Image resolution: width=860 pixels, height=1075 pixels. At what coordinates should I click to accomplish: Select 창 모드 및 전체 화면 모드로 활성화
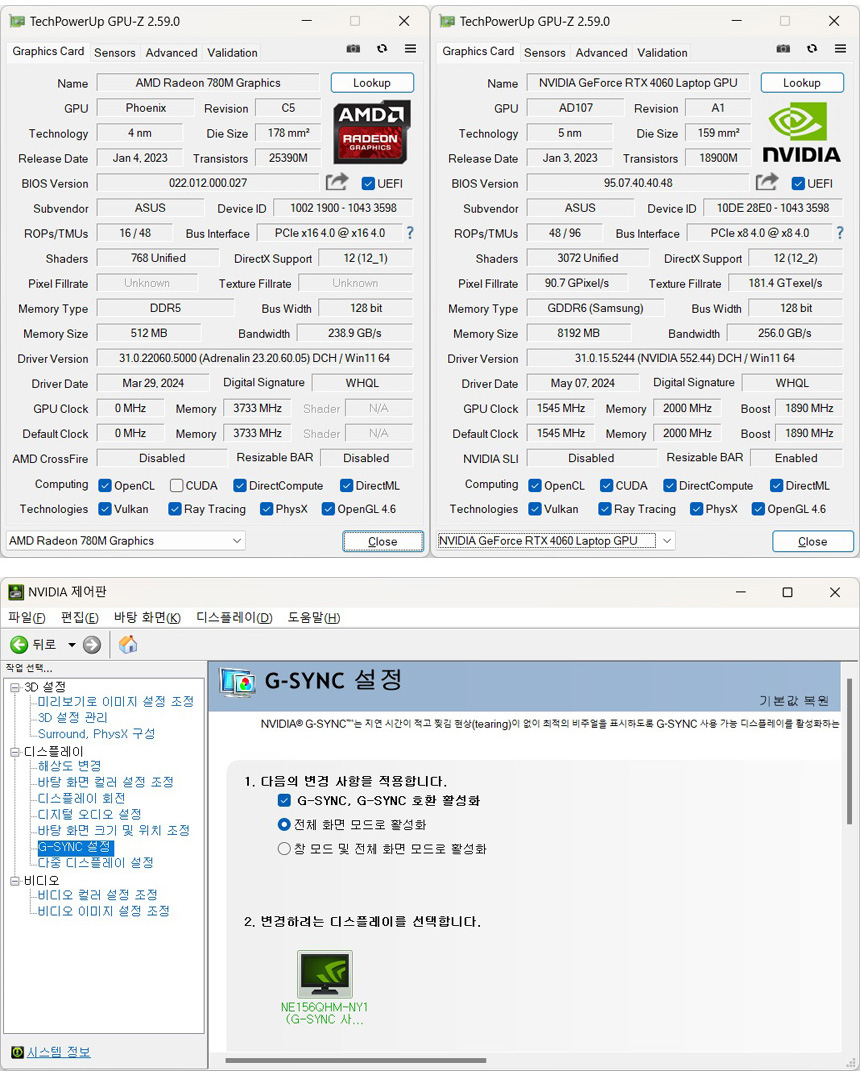284,849
